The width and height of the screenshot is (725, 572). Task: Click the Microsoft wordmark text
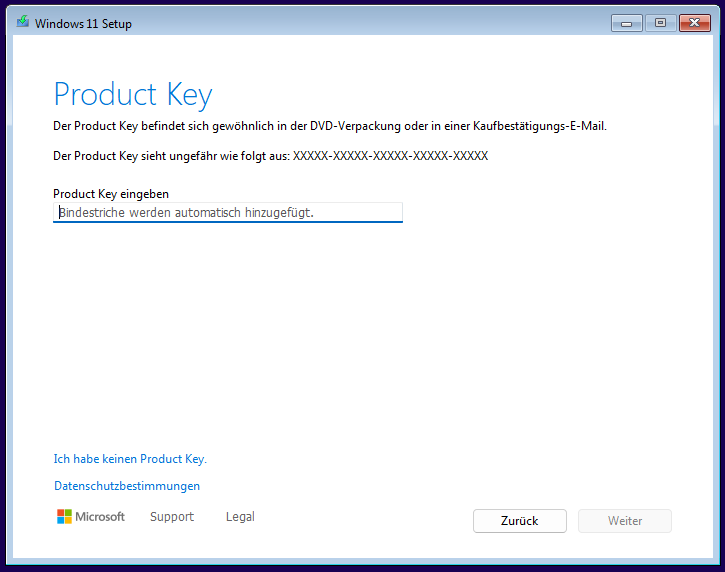coord(100,517)
